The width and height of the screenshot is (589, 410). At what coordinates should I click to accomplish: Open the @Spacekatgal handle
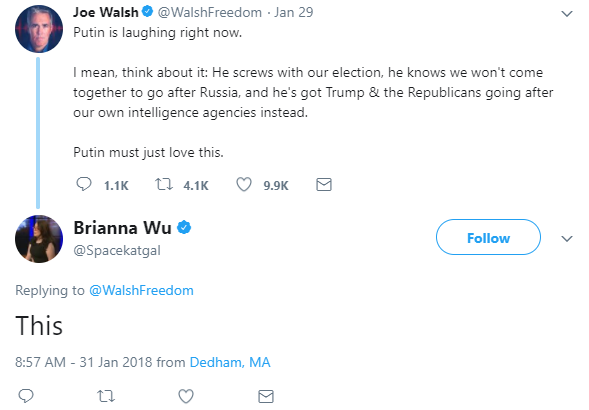coord(117,250)
